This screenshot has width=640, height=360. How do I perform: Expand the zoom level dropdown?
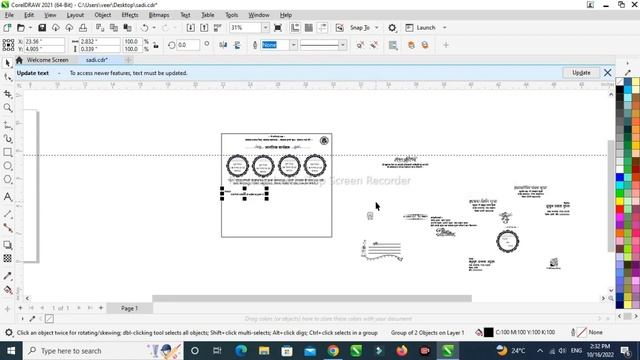[265, 28]
